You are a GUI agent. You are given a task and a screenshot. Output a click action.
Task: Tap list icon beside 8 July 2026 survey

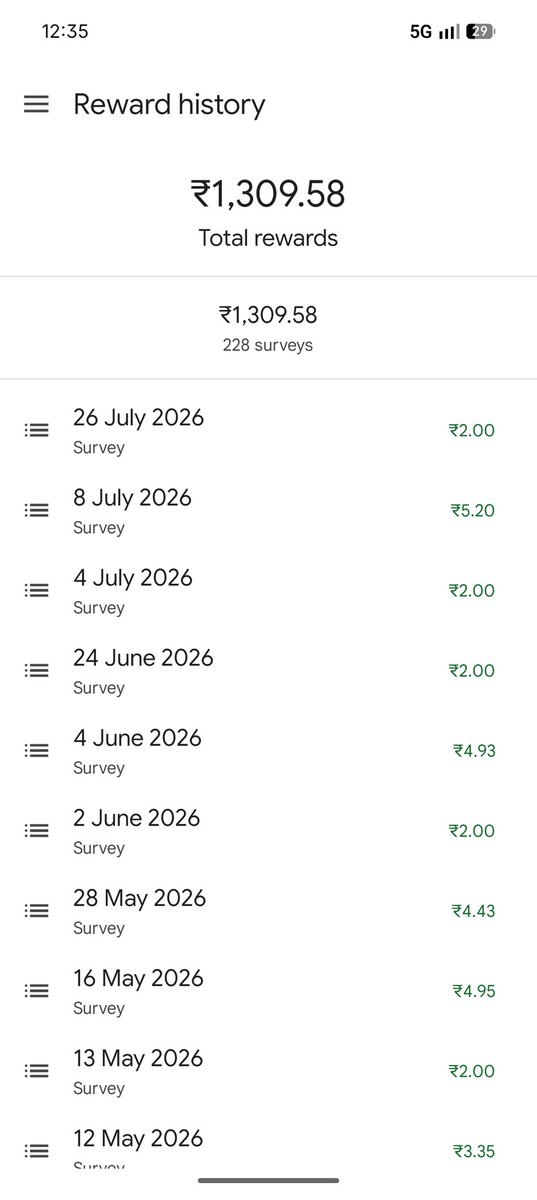36,510
